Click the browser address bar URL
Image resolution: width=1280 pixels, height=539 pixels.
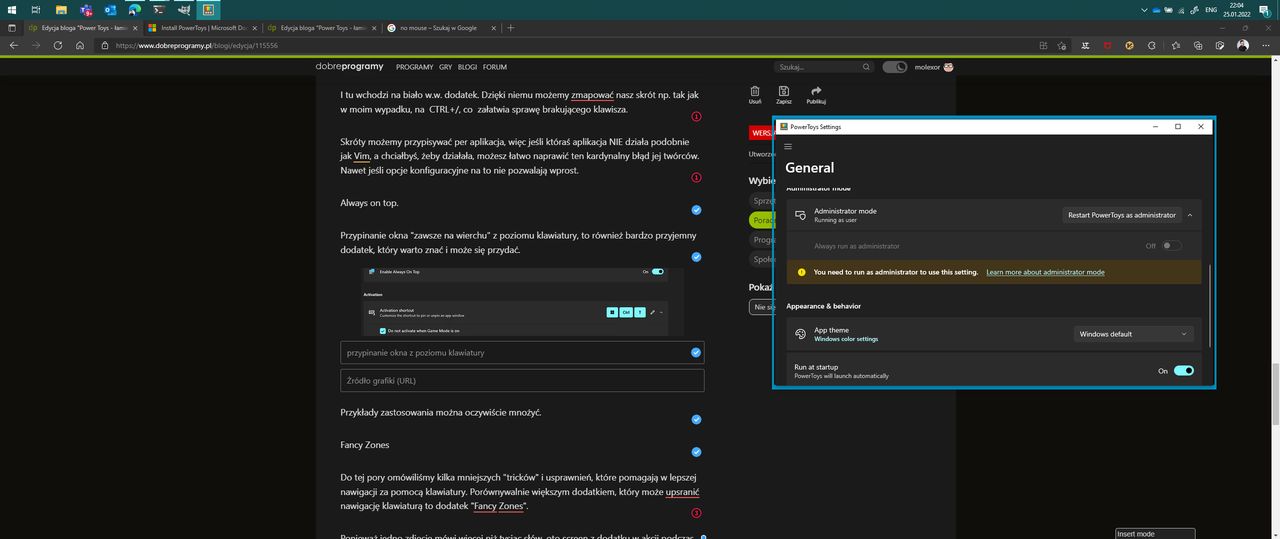pos(197,45)
